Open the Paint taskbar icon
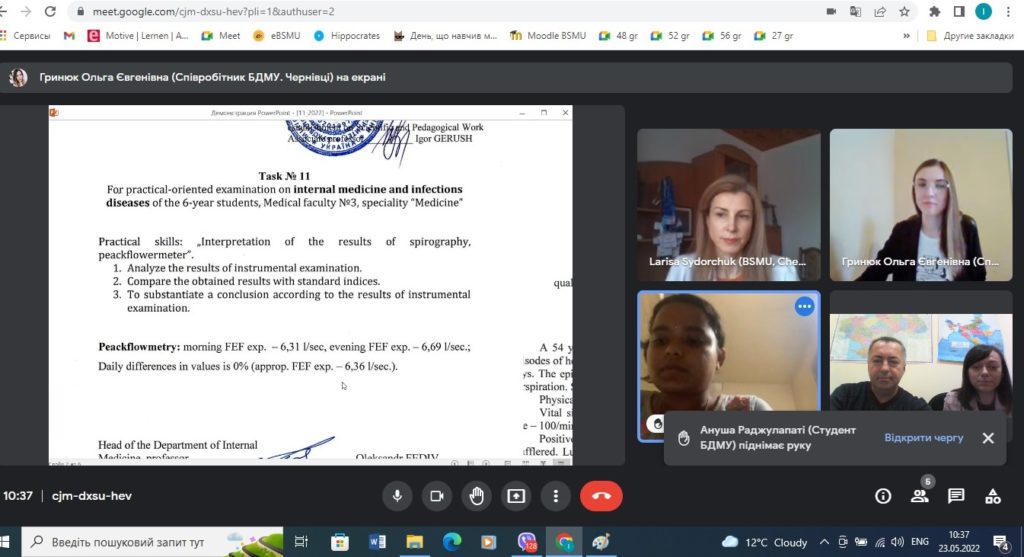 (601, 542)
